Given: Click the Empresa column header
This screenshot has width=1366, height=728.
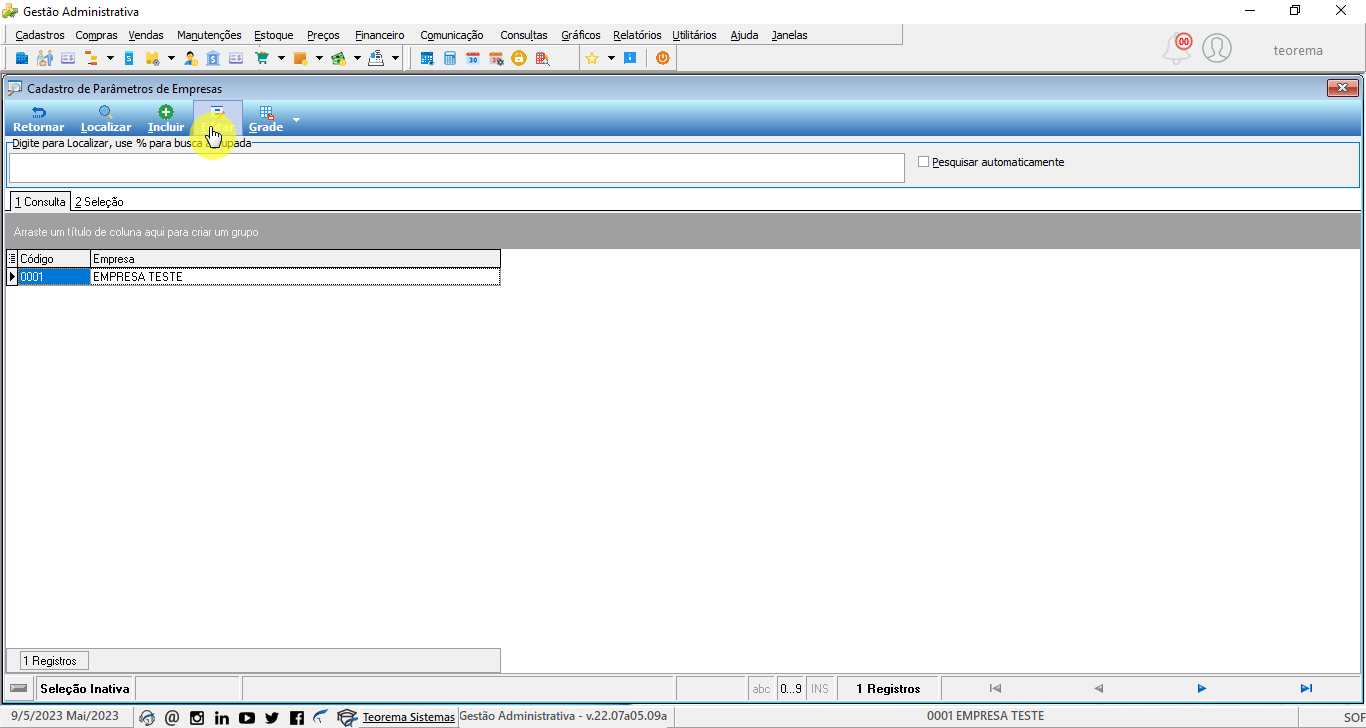Looking at the screenshot, I should tap(295, 259).
